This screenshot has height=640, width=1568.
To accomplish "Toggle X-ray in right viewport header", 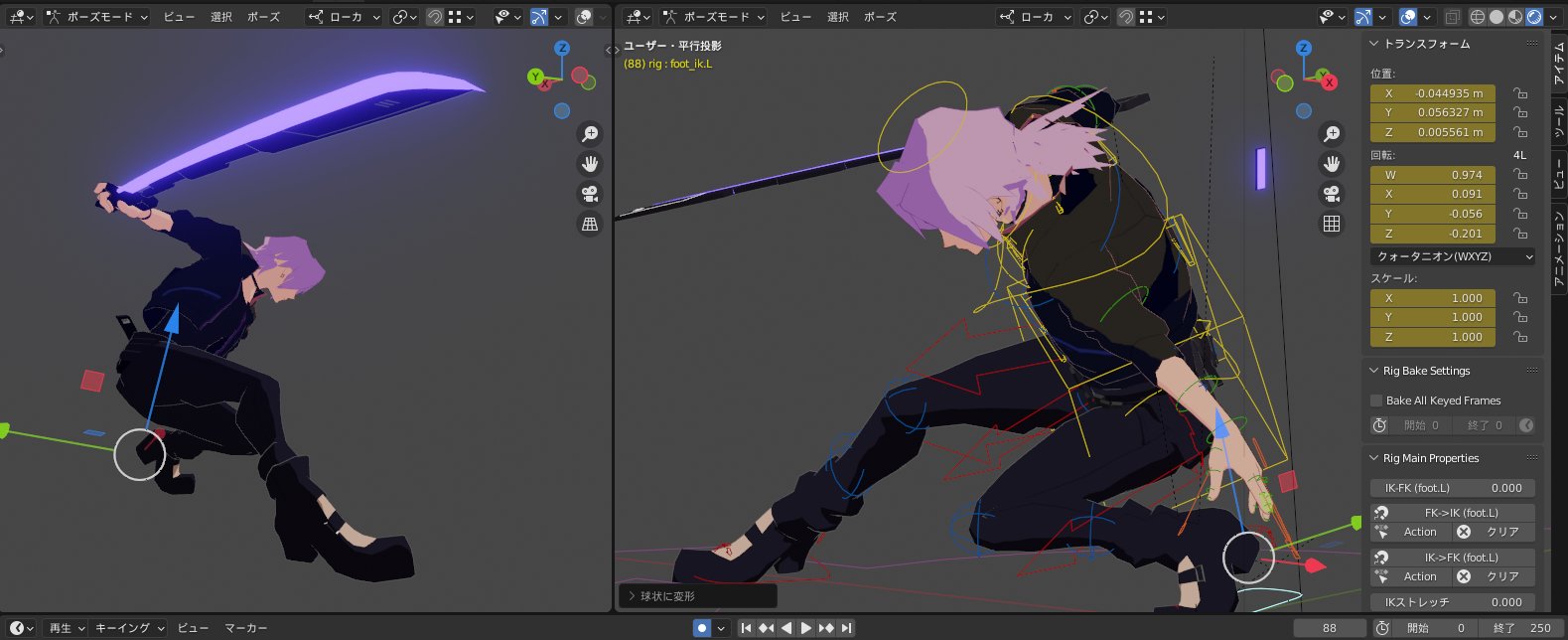I will click(1452, 17).
